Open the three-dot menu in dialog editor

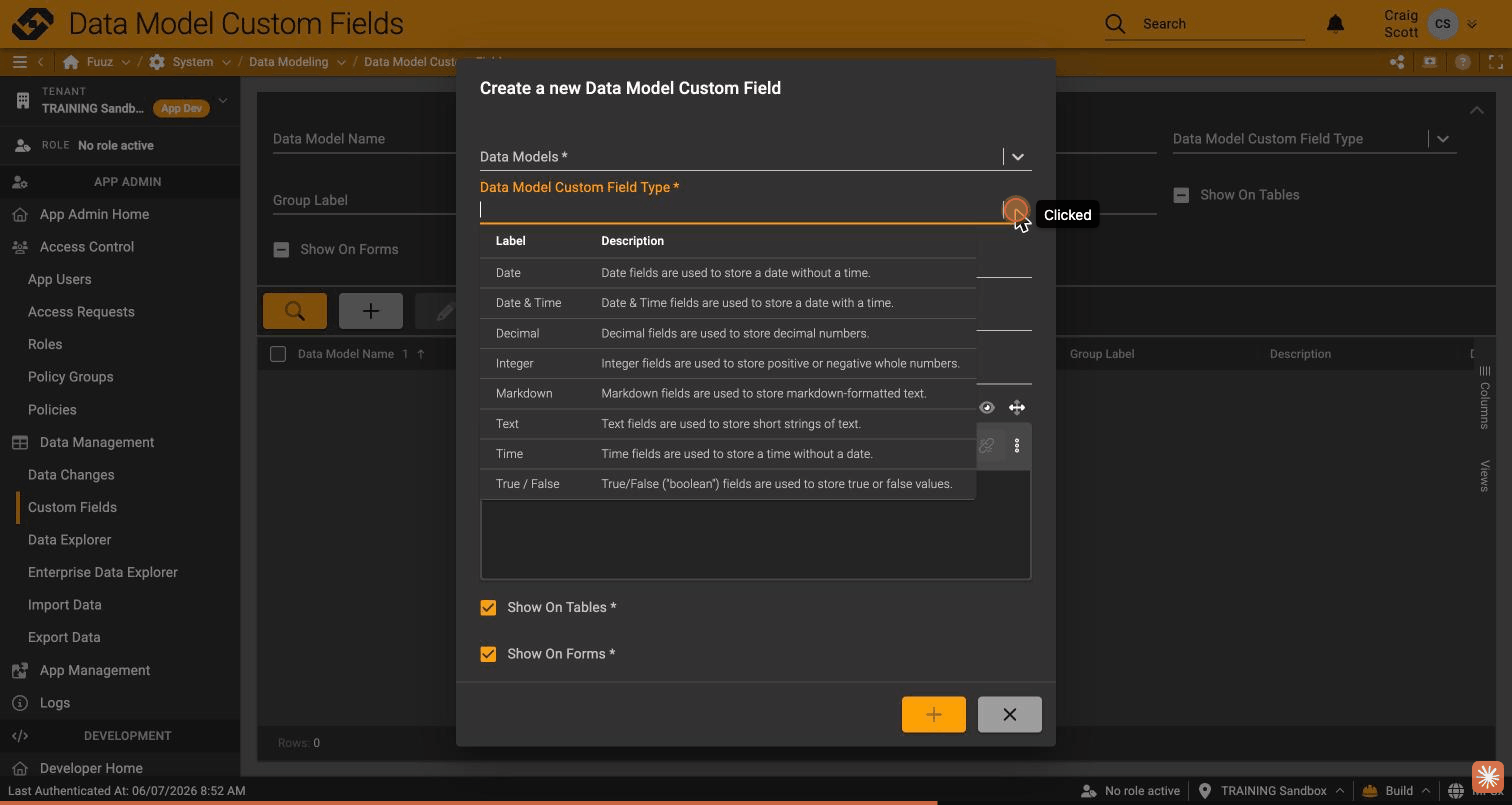click(1017, 446)
